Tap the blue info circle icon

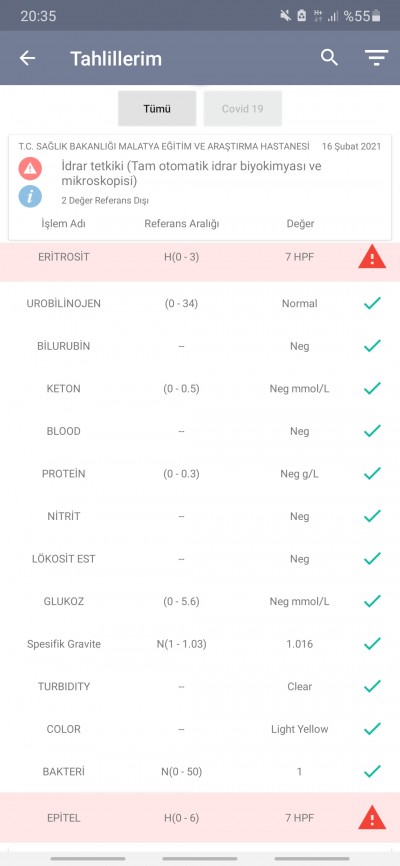30,196
